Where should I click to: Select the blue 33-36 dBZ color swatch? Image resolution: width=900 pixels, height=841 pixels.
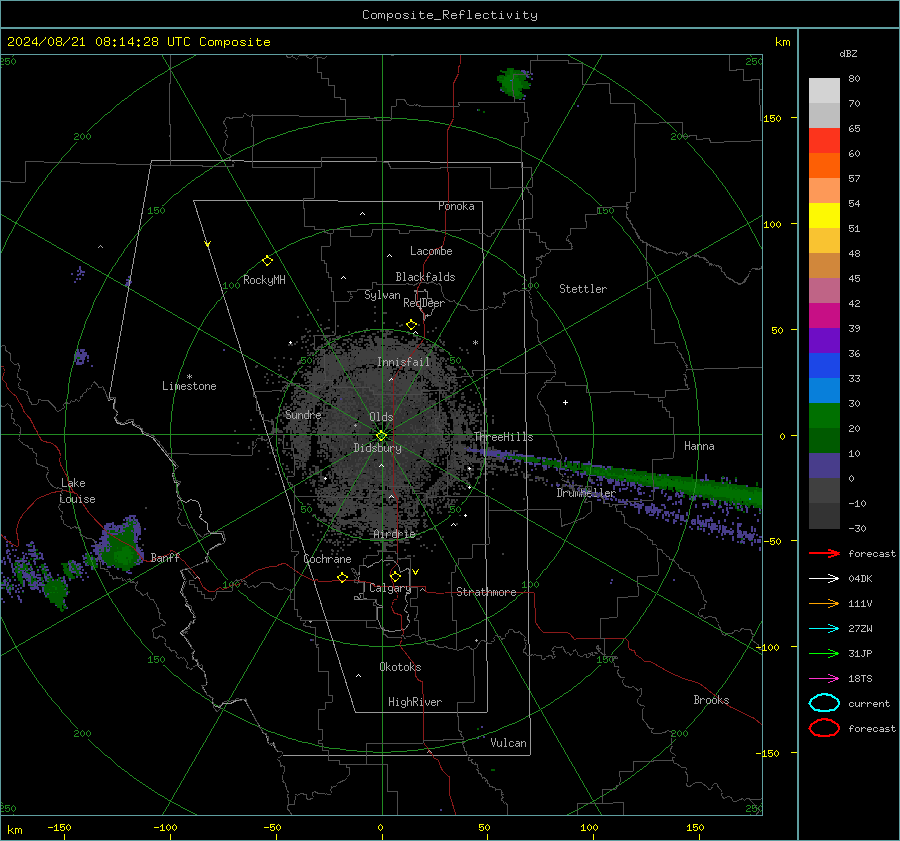[824, 366]
